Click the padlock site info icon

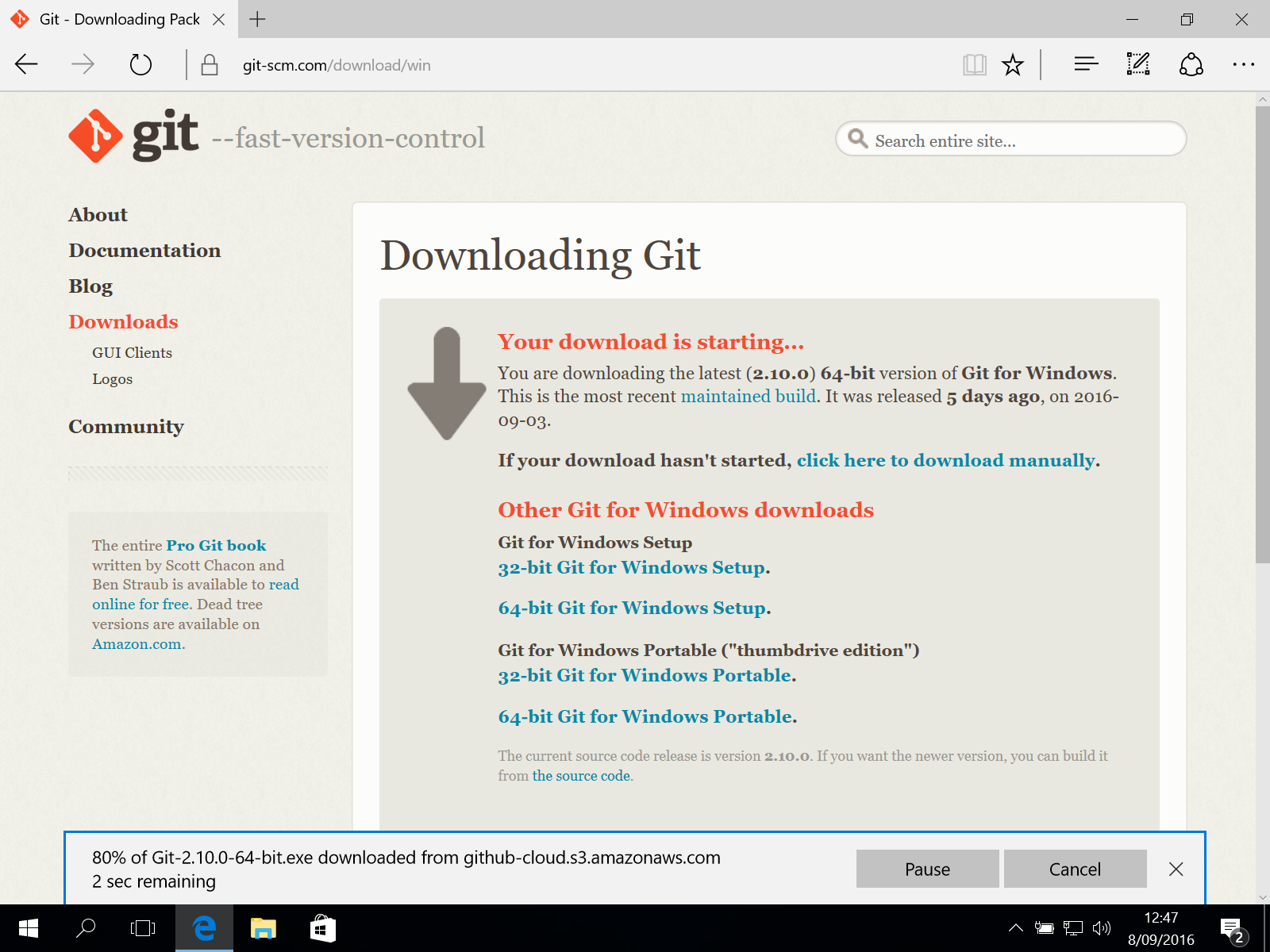pyautogui.click(x=210, y=65)
